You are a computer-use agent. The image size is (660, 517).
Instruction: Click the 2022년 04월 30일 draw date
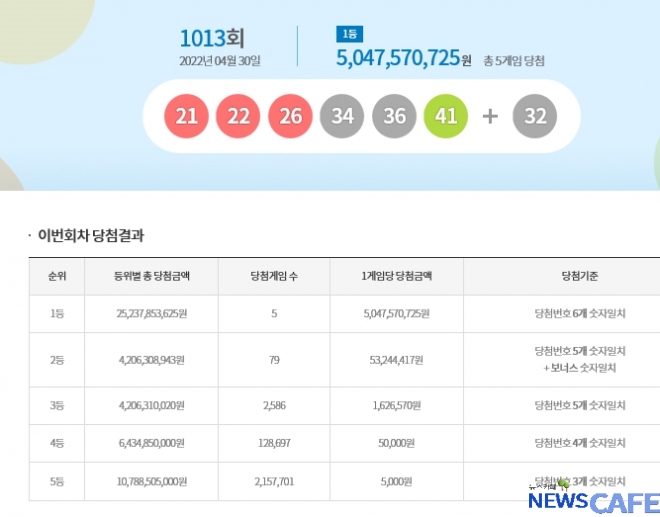pos(220,61)
